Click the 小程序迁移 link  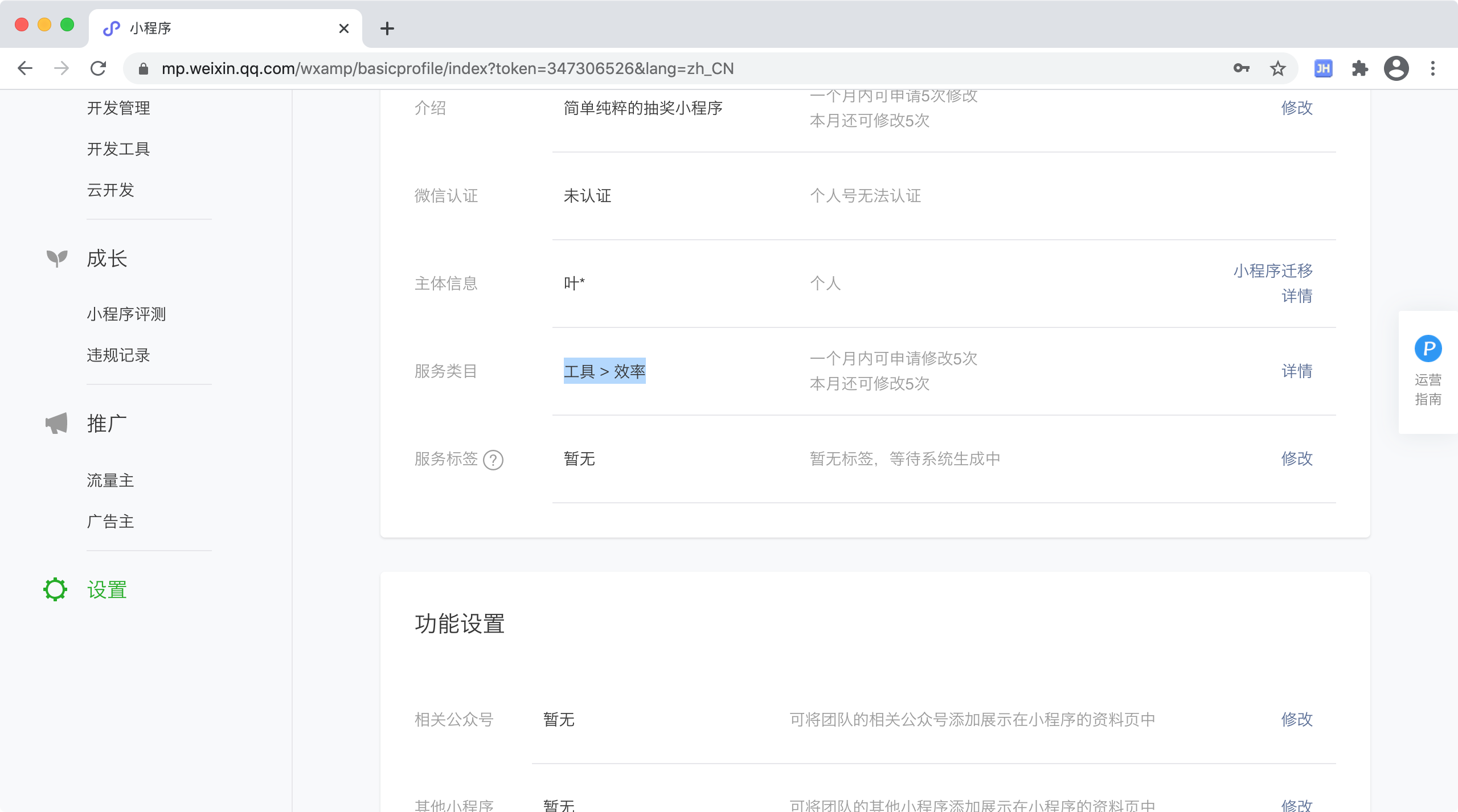pos(1273,270)
